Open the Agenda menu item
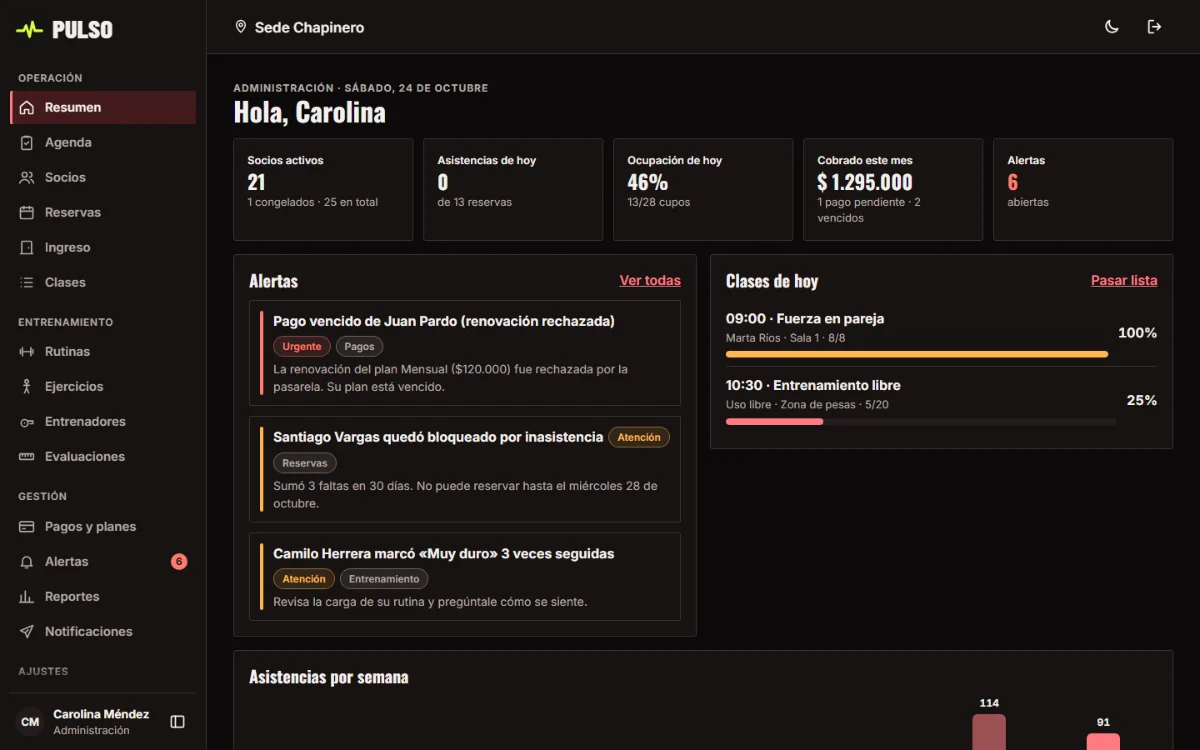 [103, 143]
